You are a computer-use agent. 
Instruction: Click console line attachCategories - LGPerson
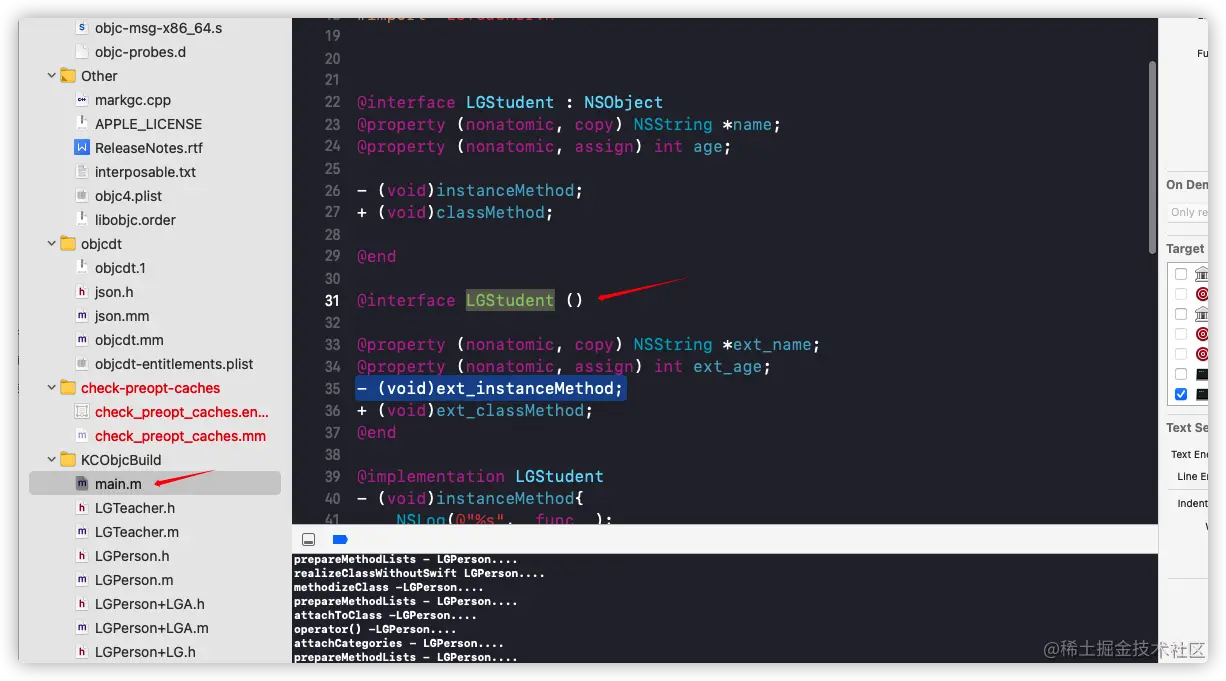[x=400, y=644]
